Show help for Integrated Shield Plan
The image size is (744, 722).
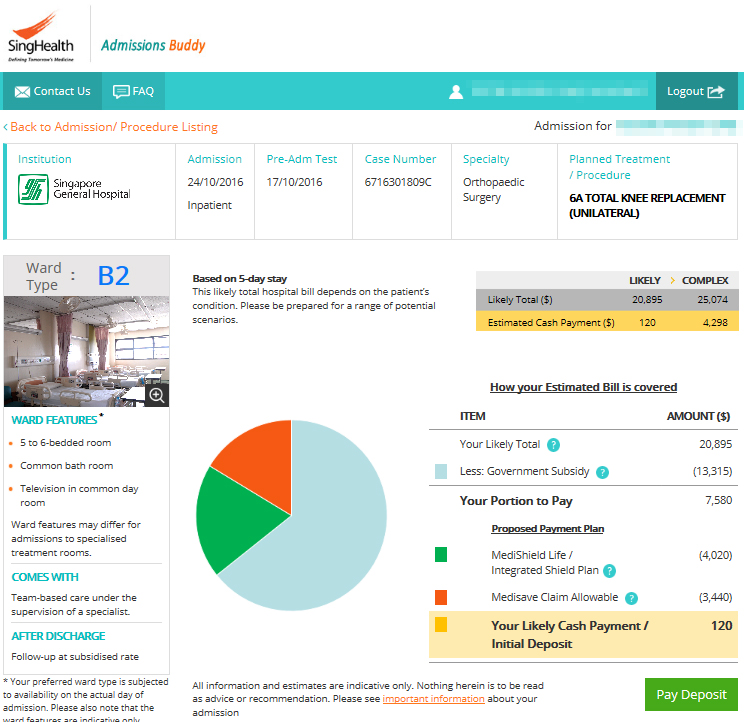point(609,571)
